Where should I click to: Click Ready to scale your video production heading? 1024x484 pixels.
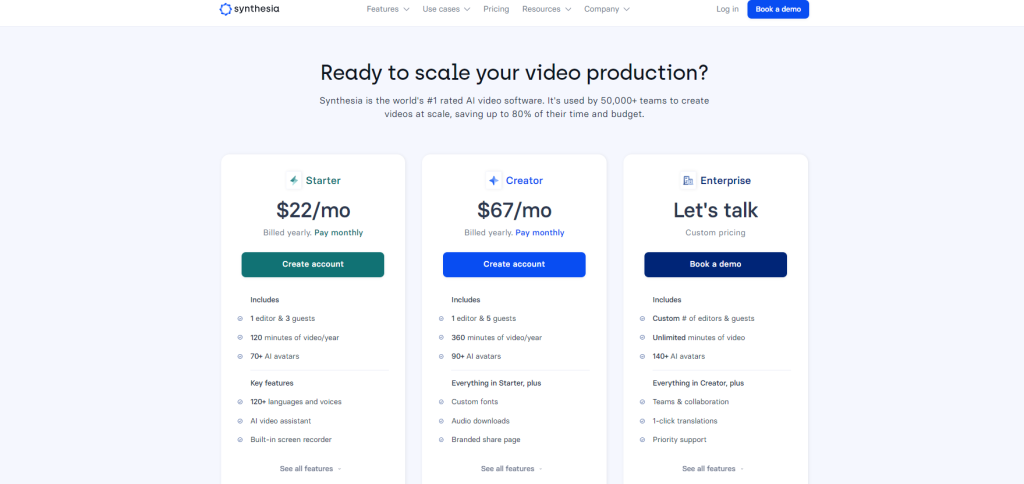(514, 73)
